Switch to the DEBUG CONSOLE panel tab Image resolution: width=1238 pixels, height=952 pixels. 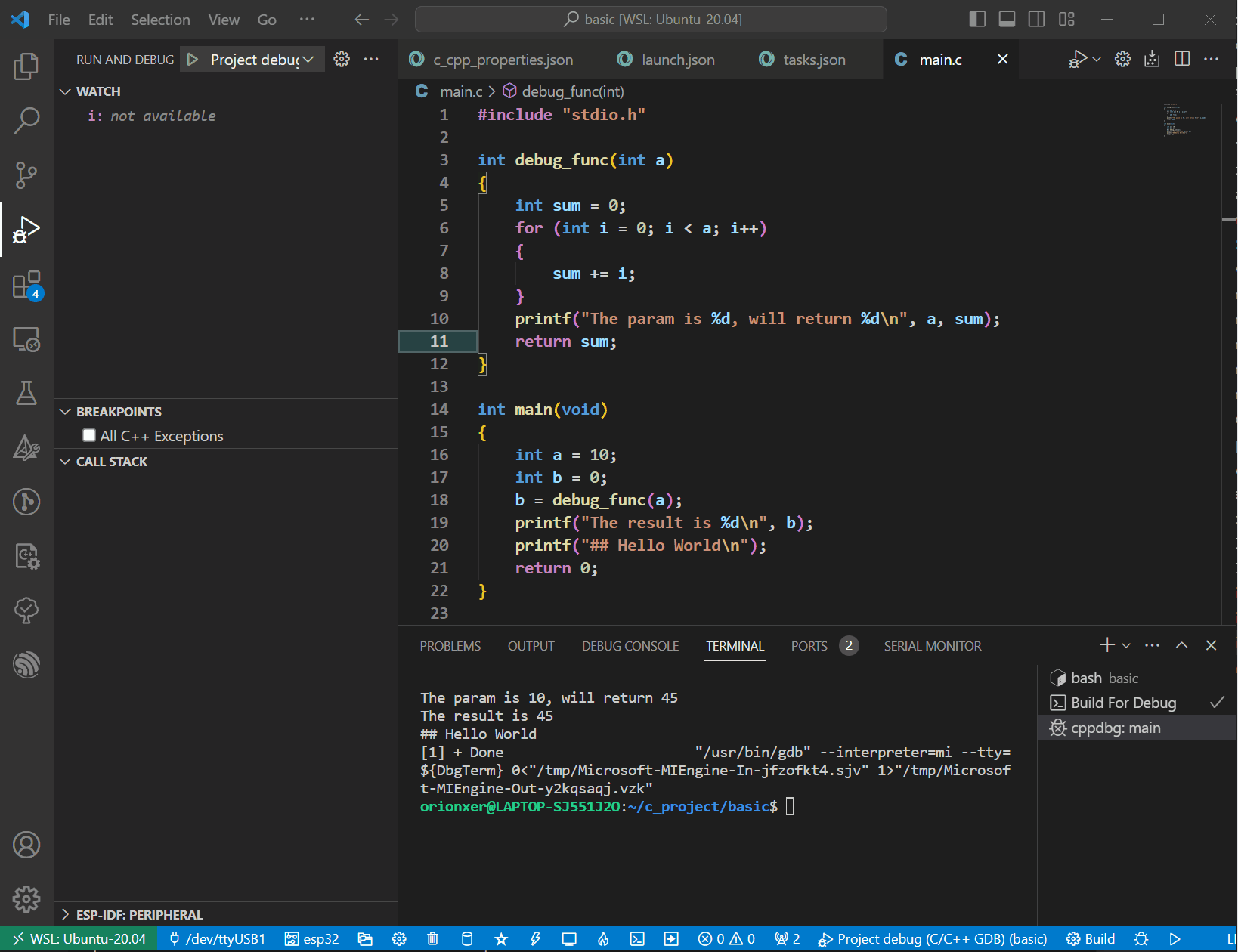pos(630,646)
